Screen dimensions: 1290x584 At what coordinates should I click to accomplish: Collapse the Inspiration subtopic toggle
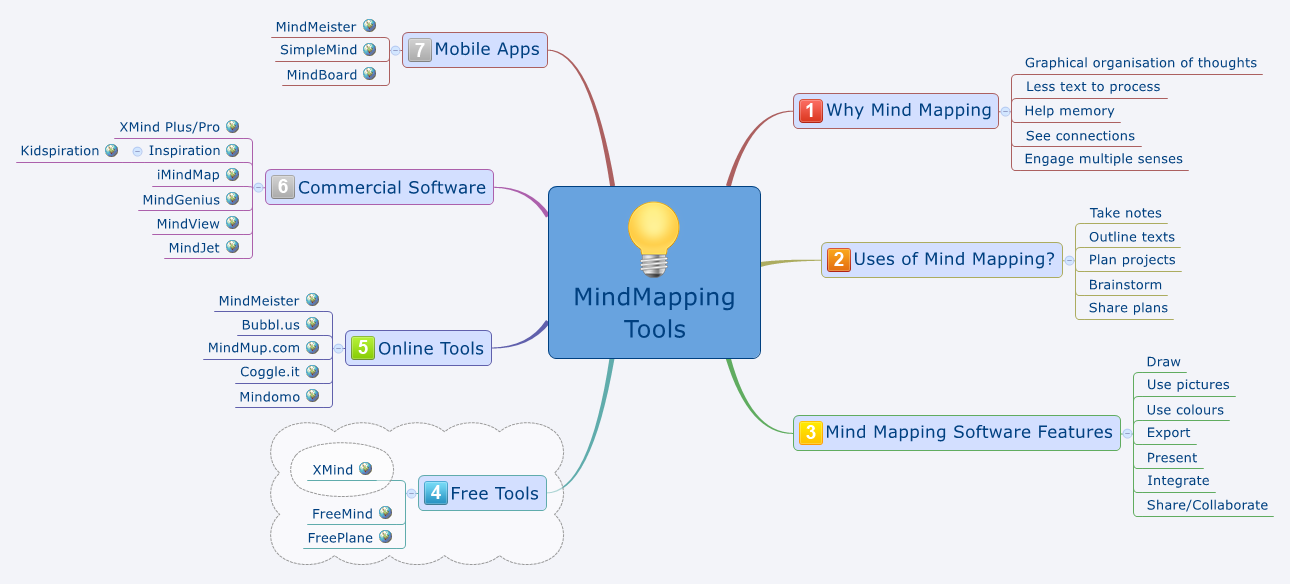click(137, 151)
